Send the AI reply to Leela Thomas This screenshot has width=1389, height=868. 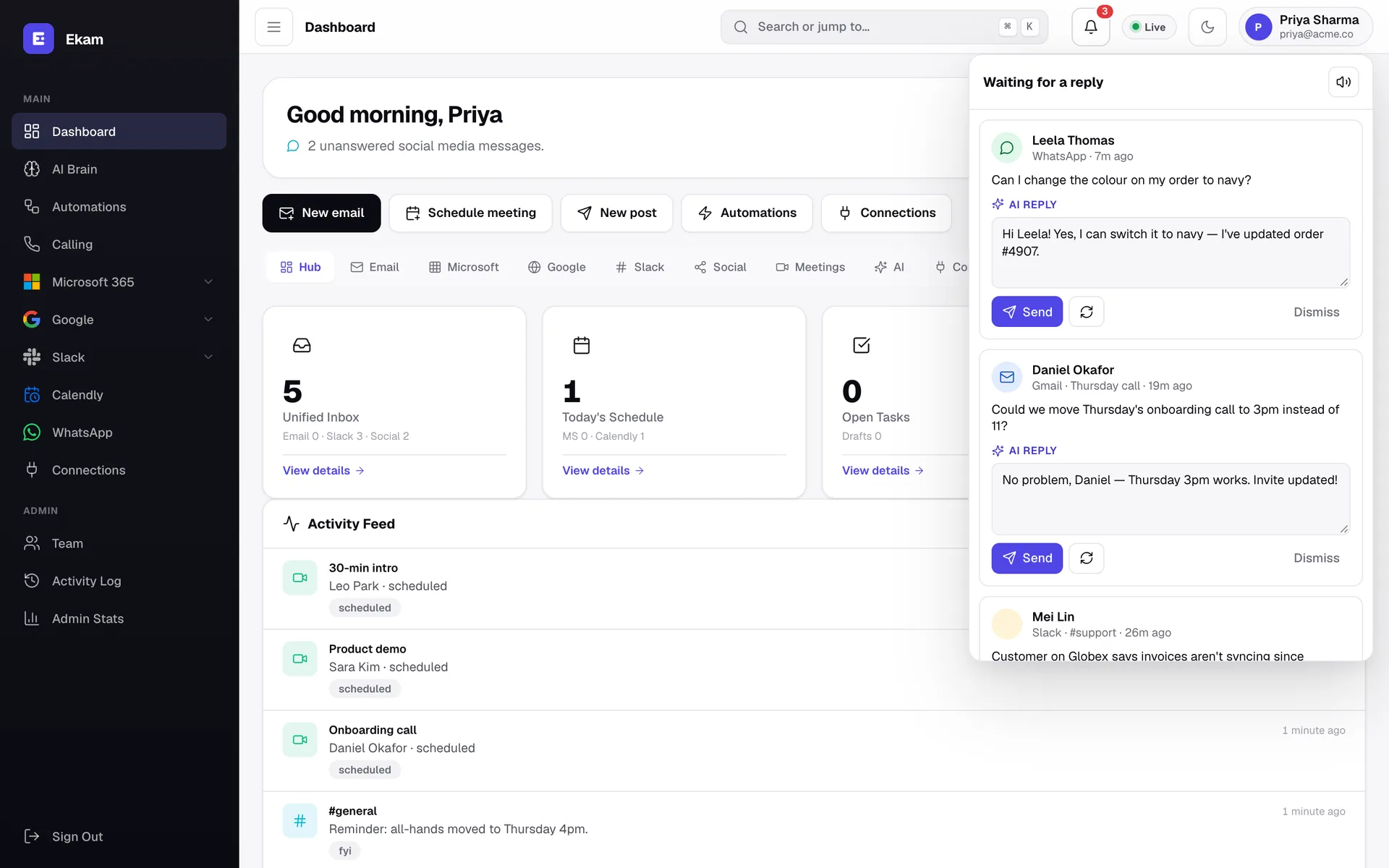(1027, 312)
